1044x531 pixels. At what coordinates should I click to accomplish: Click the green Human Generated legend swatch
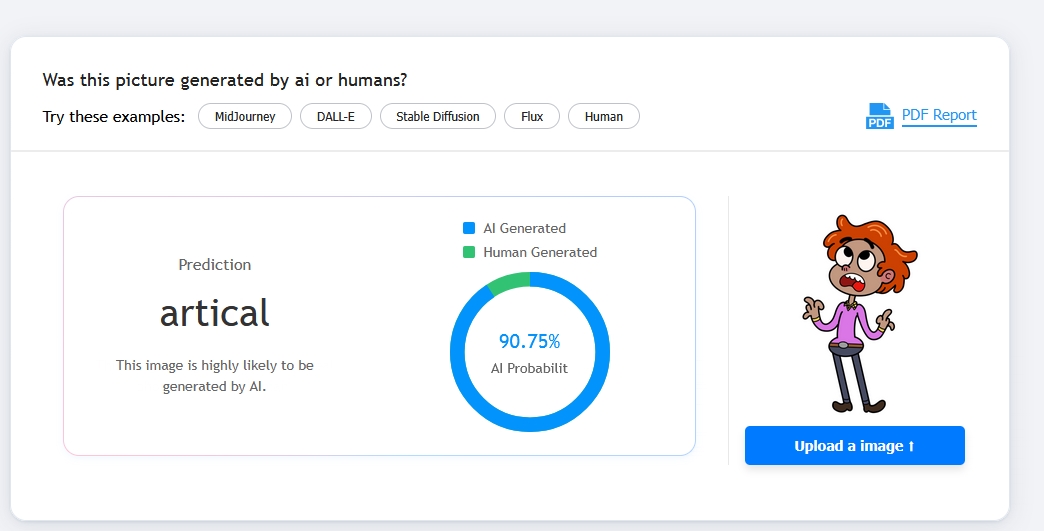[x=469, y=252]
